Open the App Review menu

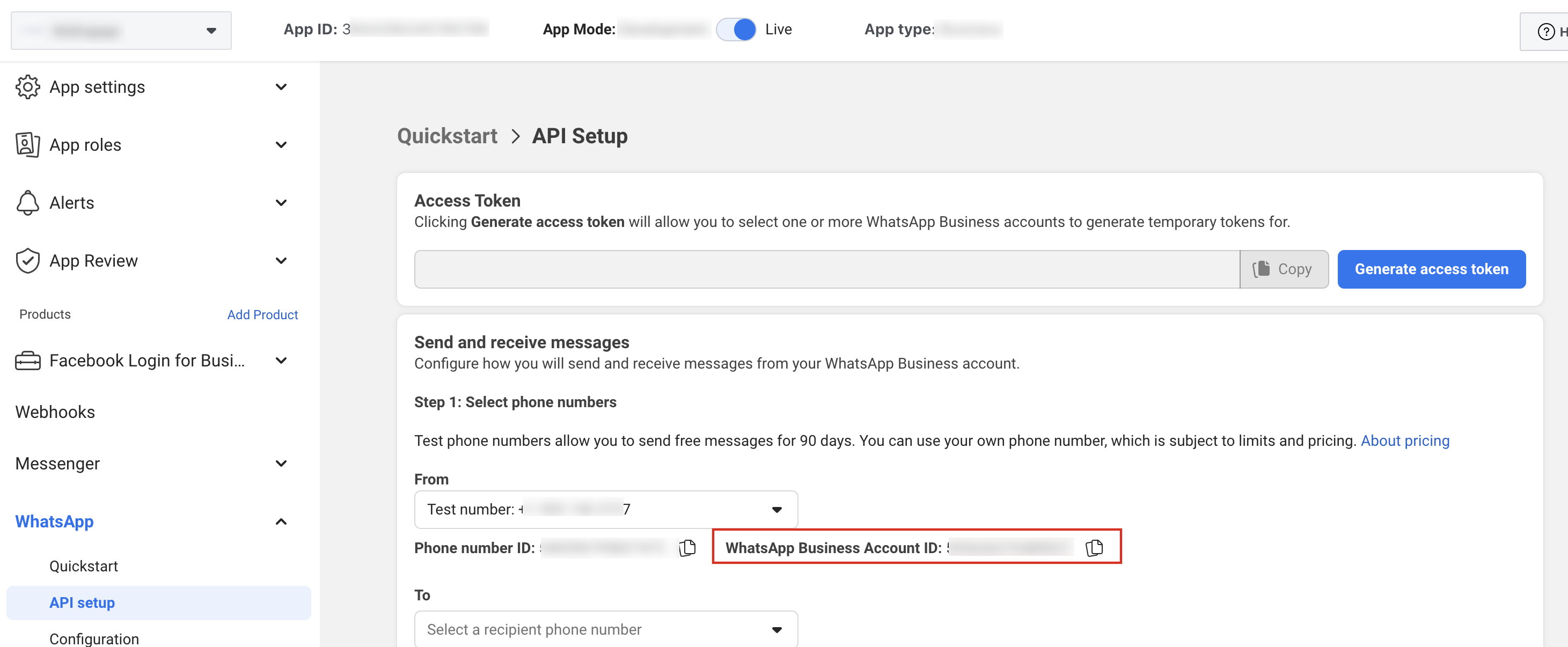point(94,261)
